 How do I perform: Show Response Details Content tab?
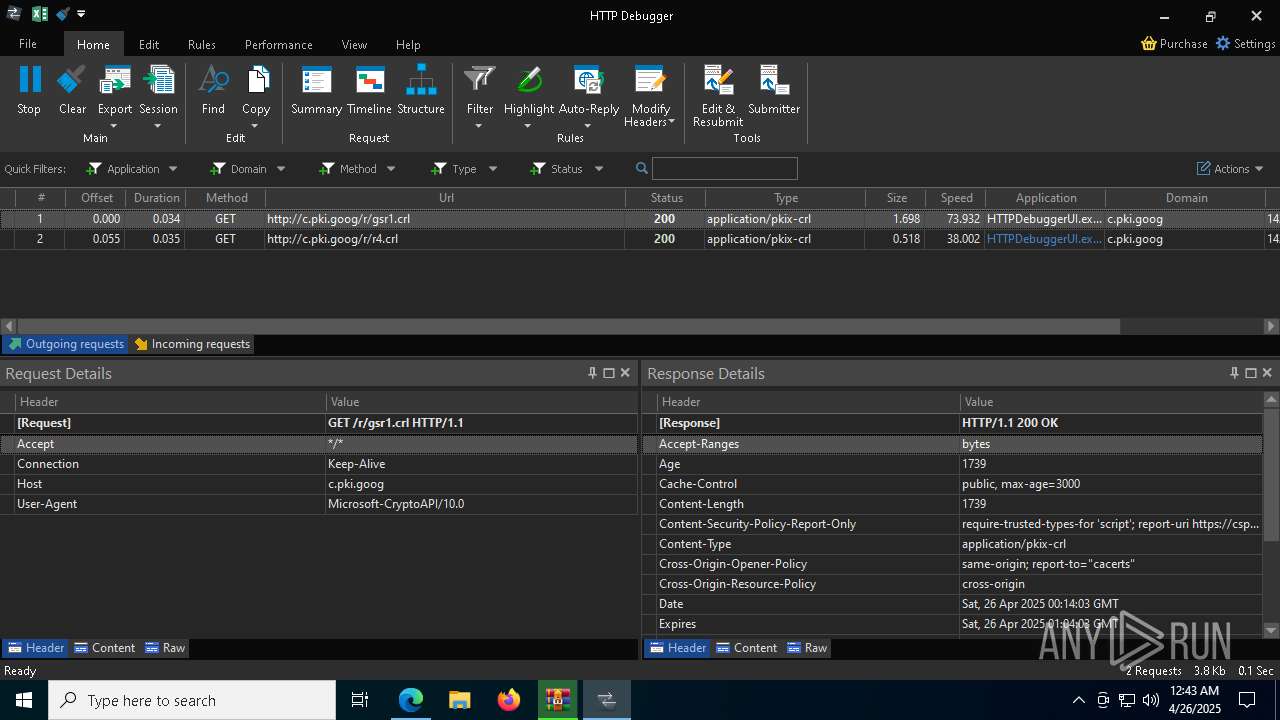[x=747, y=648]
